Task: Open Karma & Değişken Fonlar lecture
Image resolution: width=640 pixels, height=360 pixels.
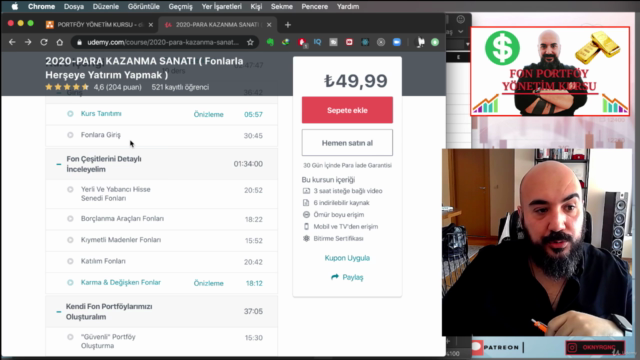Action: tap(121, 282)
